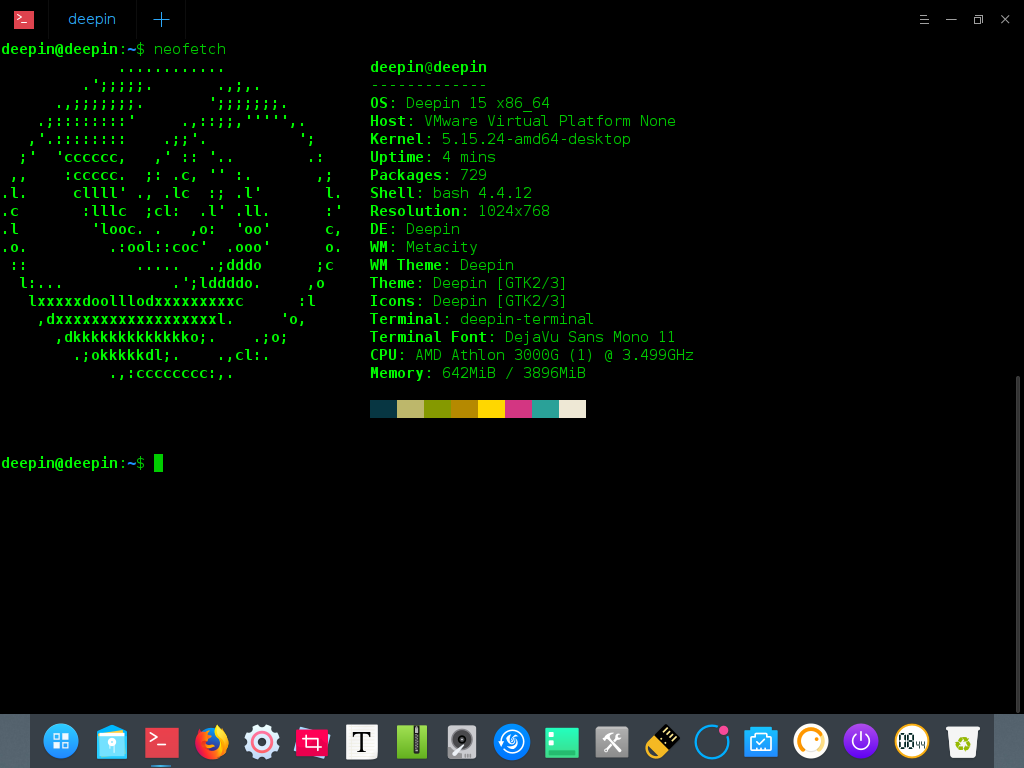Viewport: 1024px width, 768px height.
Task: Minimize the terminal window
Action: (952, 20)
